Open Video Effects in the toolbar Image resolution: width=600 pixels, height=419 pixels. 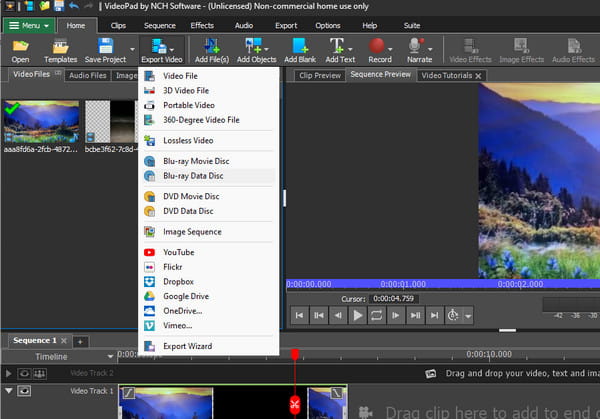[x=470, y=51]
